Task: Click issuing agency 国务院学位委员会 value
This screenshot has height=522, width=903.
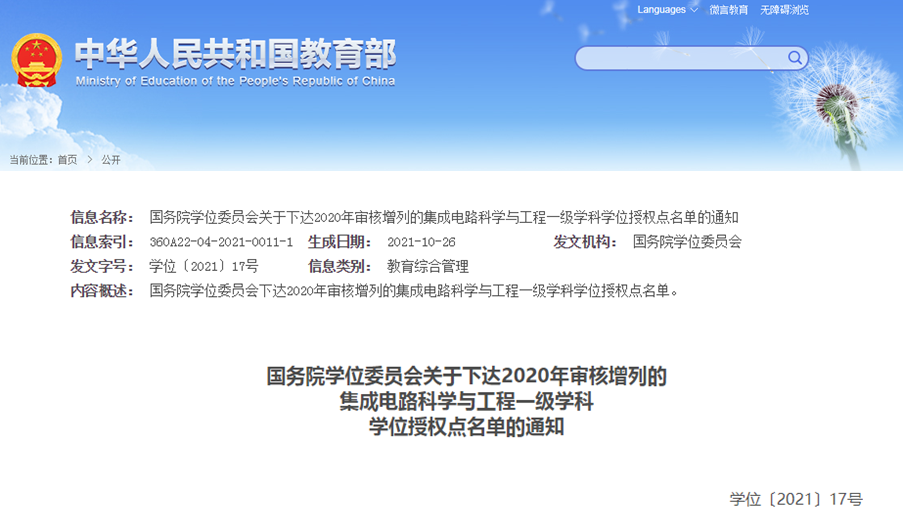Action: point(687,241)
